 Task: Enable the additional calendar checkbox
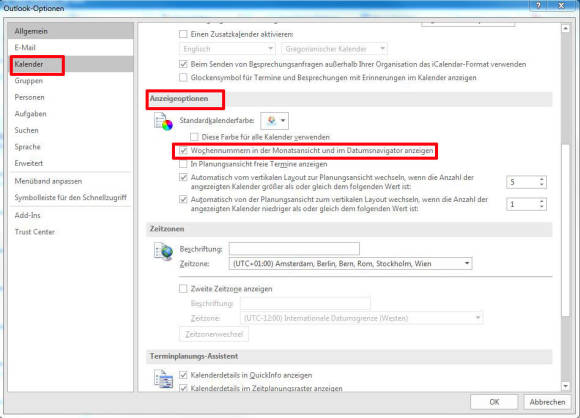183,34
